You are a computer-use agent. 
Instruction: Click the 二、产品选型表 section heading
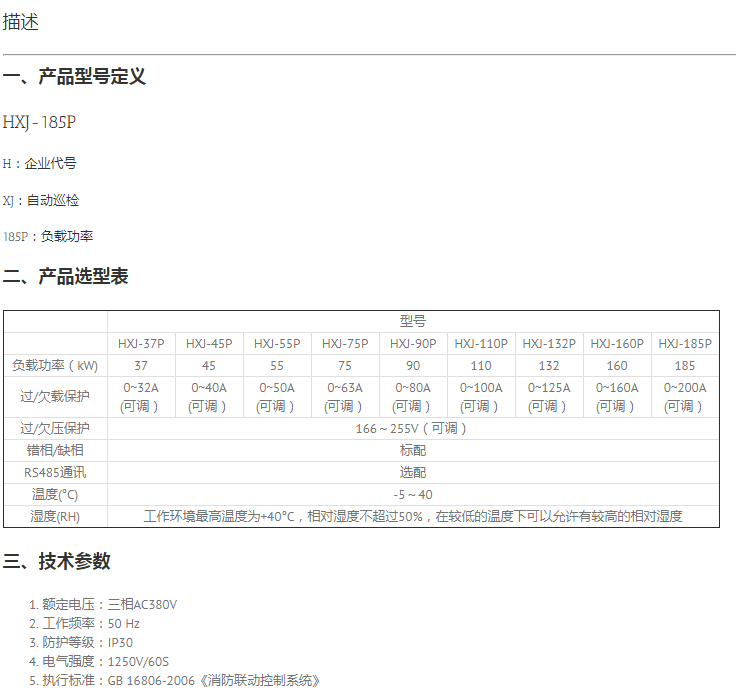(x=66, y=277)
